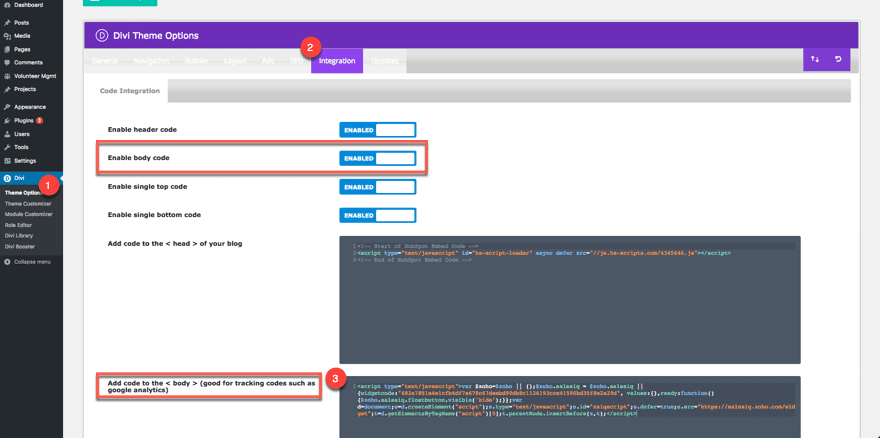Screen dimensions: 880x438
Task: Click the import/export arrows icon
Action: pos(815,60)
